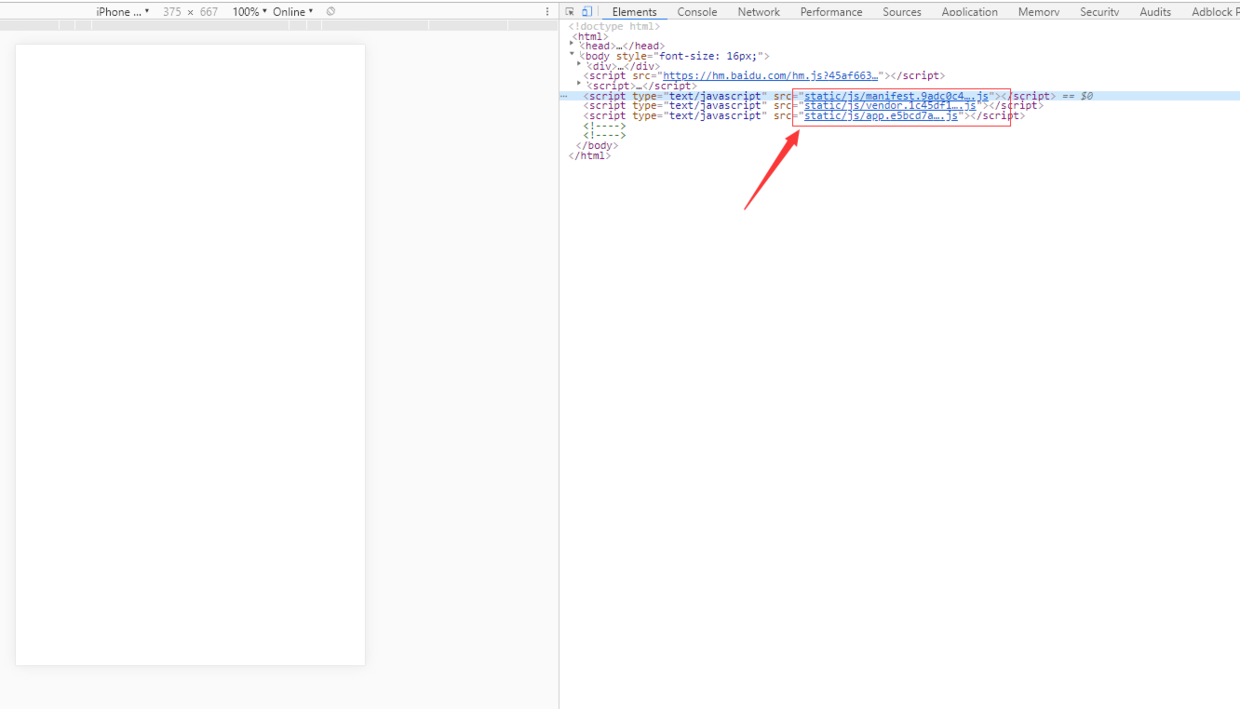
Task: Open the Network tab
Action: pyautogui.click(x=759, y=12)
